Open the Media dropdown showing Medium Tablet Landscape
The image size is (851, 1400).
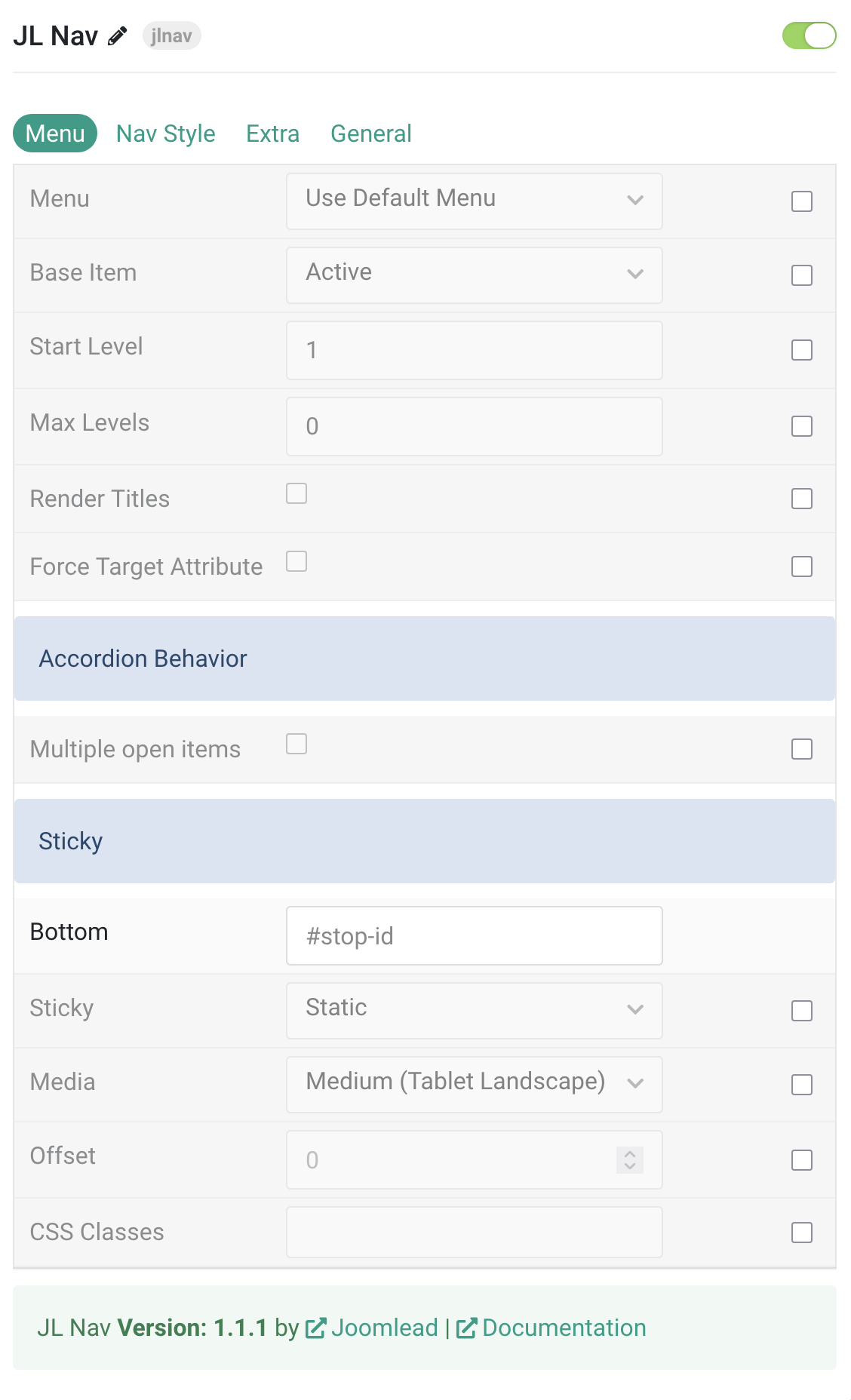pos(475,1084)
